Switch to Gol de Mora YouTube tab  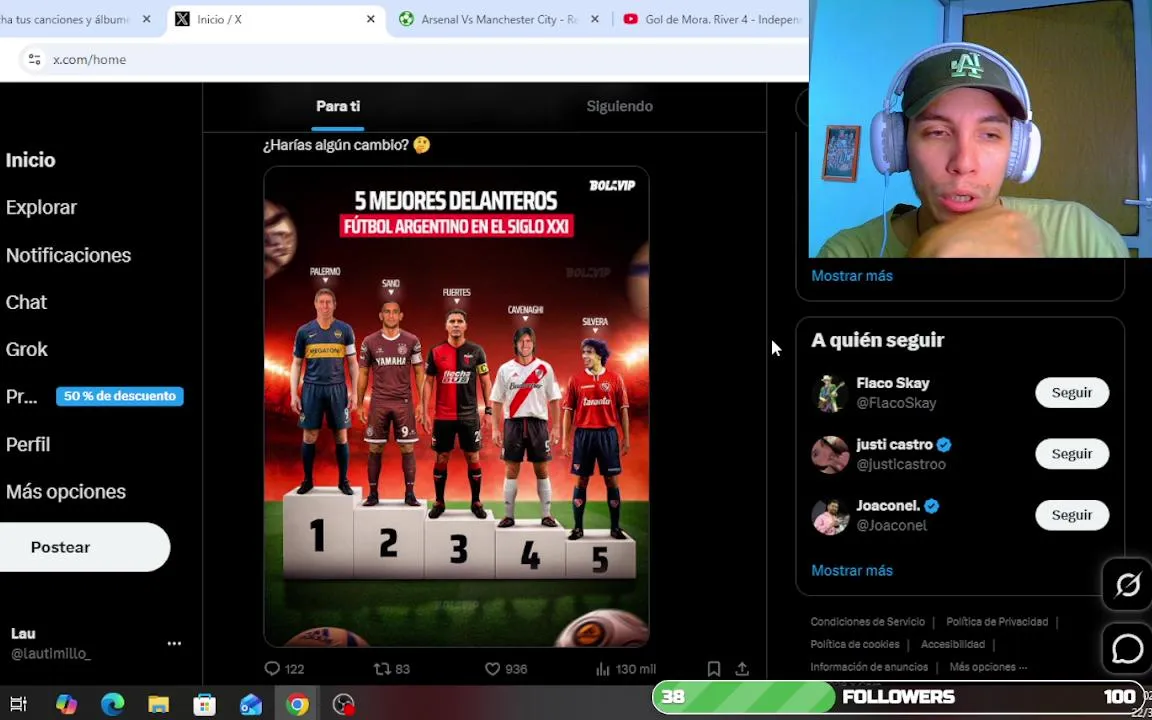click(713, 19)
